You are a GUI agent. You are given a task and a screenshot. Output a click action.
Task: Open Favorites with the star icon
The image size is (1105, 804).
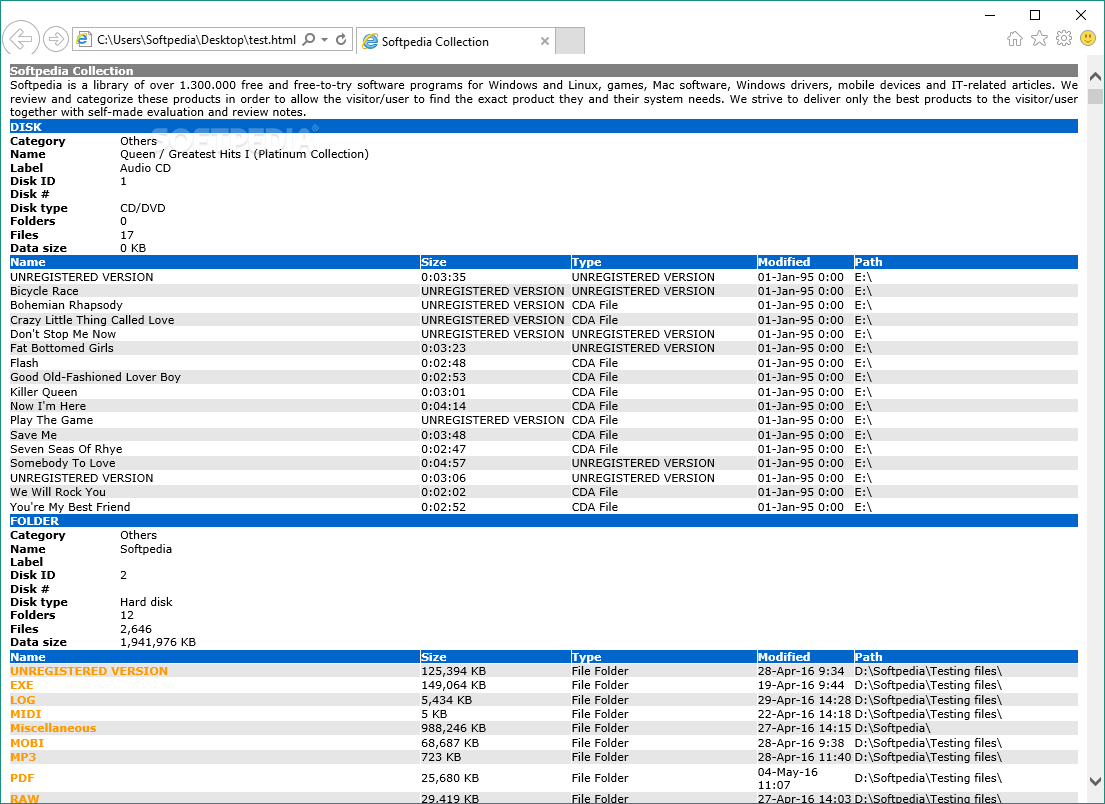pos(1039,39)
